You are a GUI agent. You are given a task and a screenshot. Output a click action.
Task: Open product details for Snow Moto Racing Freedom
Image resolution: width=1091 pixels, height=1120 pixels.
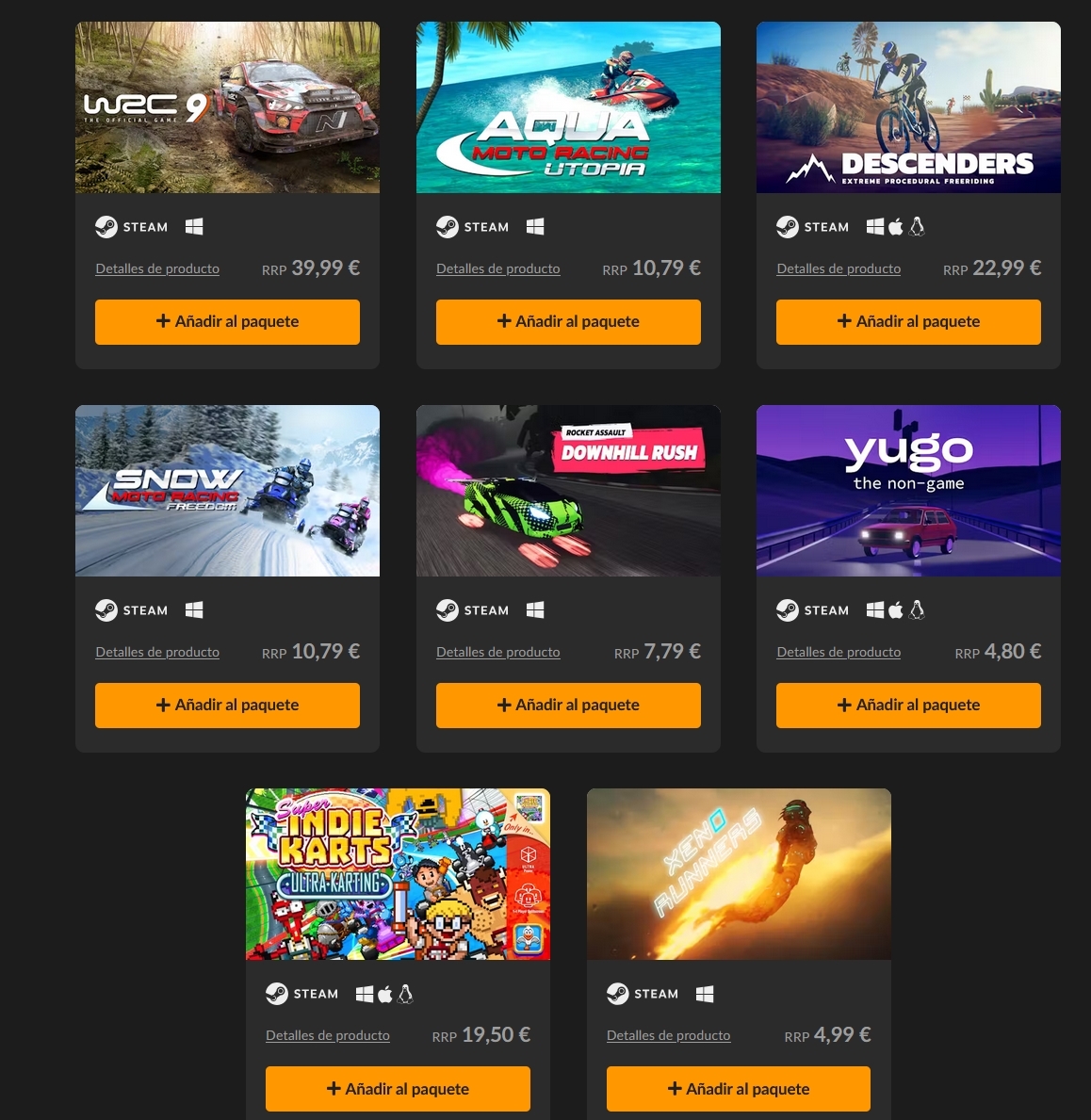pos(157,652)
